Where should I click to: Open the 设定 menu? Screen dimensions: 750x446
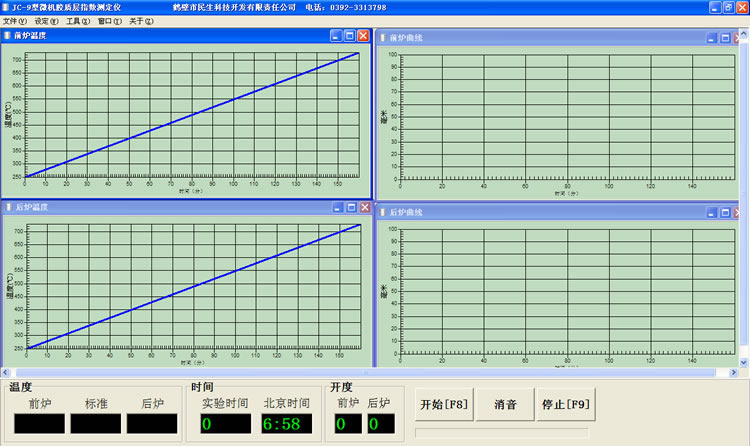tap(47, 20)
